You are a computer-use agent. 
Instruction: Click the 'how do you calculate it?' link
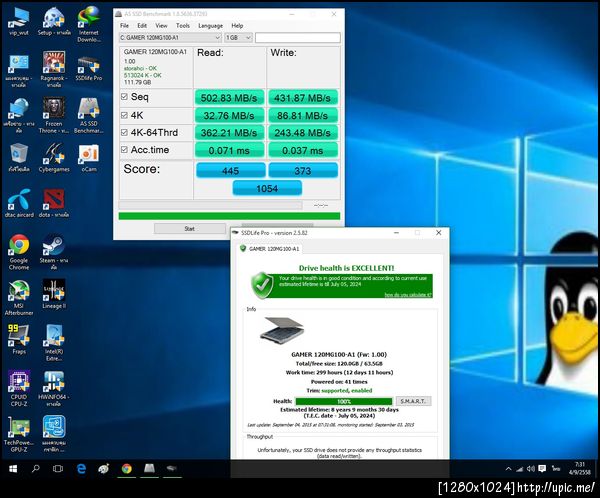point(408,295)
